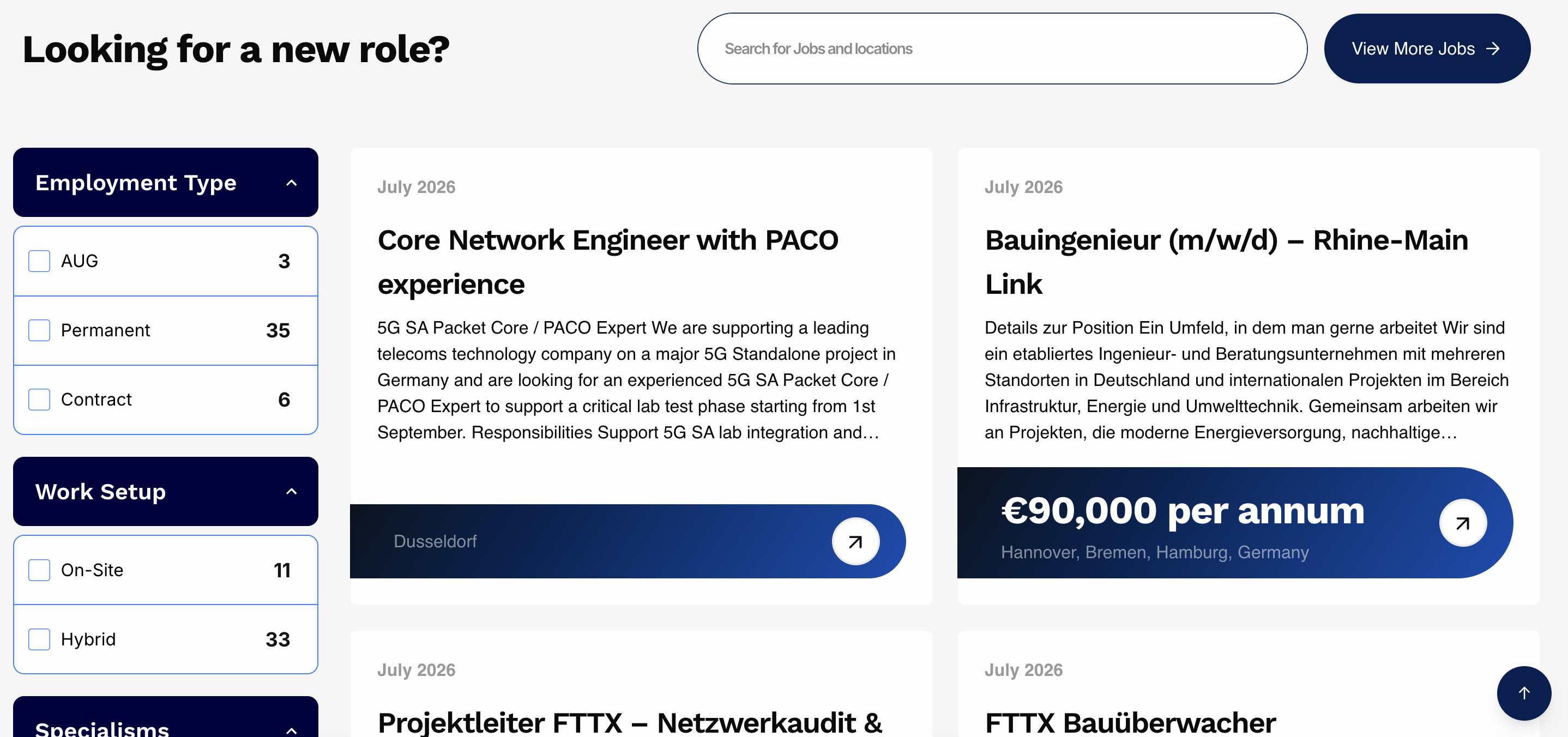This screenshot has width=1568, height=737.
Task: Enable the Contract filter checkbox
Action: pos(40,400)
